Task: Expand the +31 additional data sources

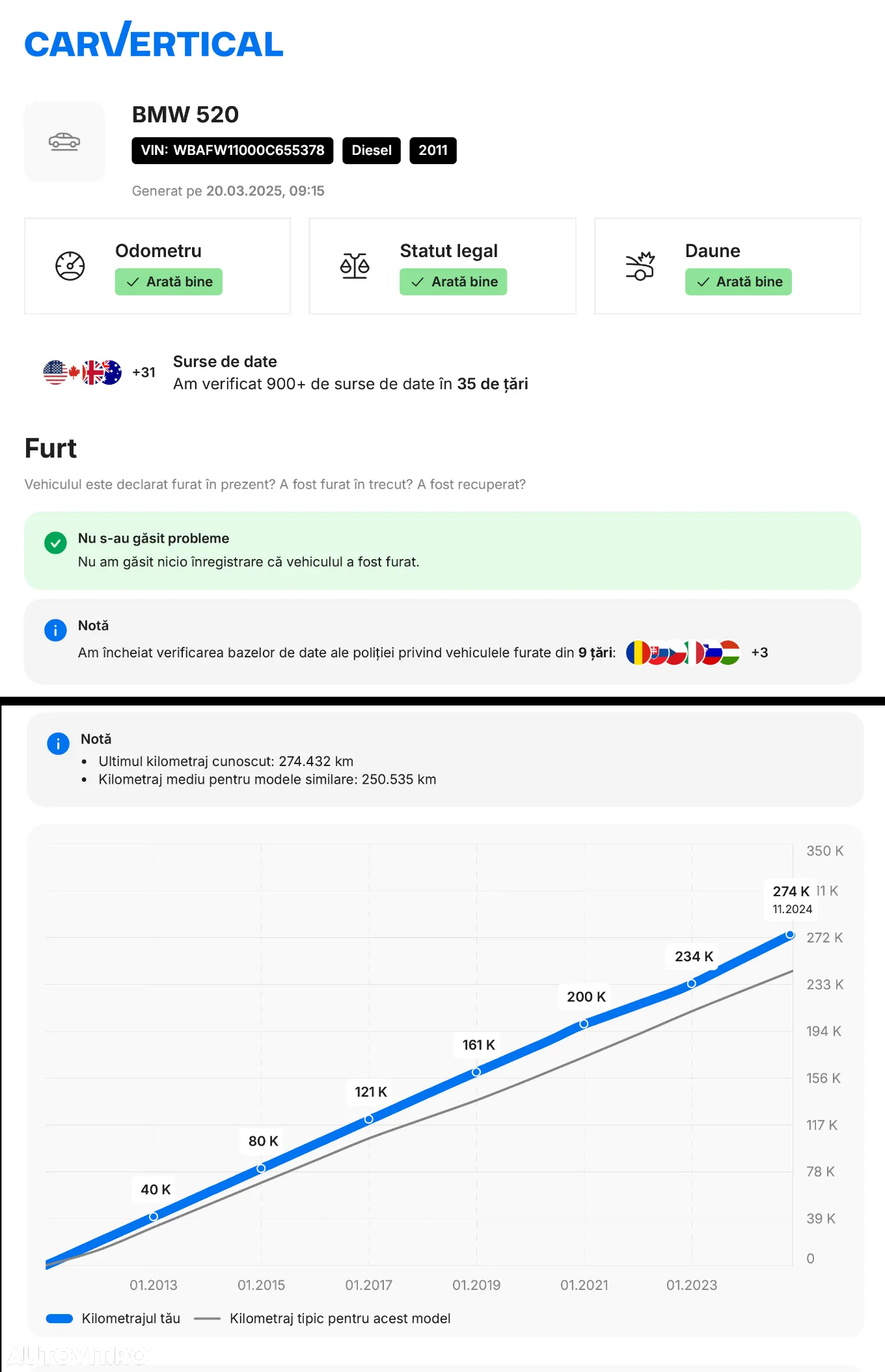Action: tap(144, 372)
